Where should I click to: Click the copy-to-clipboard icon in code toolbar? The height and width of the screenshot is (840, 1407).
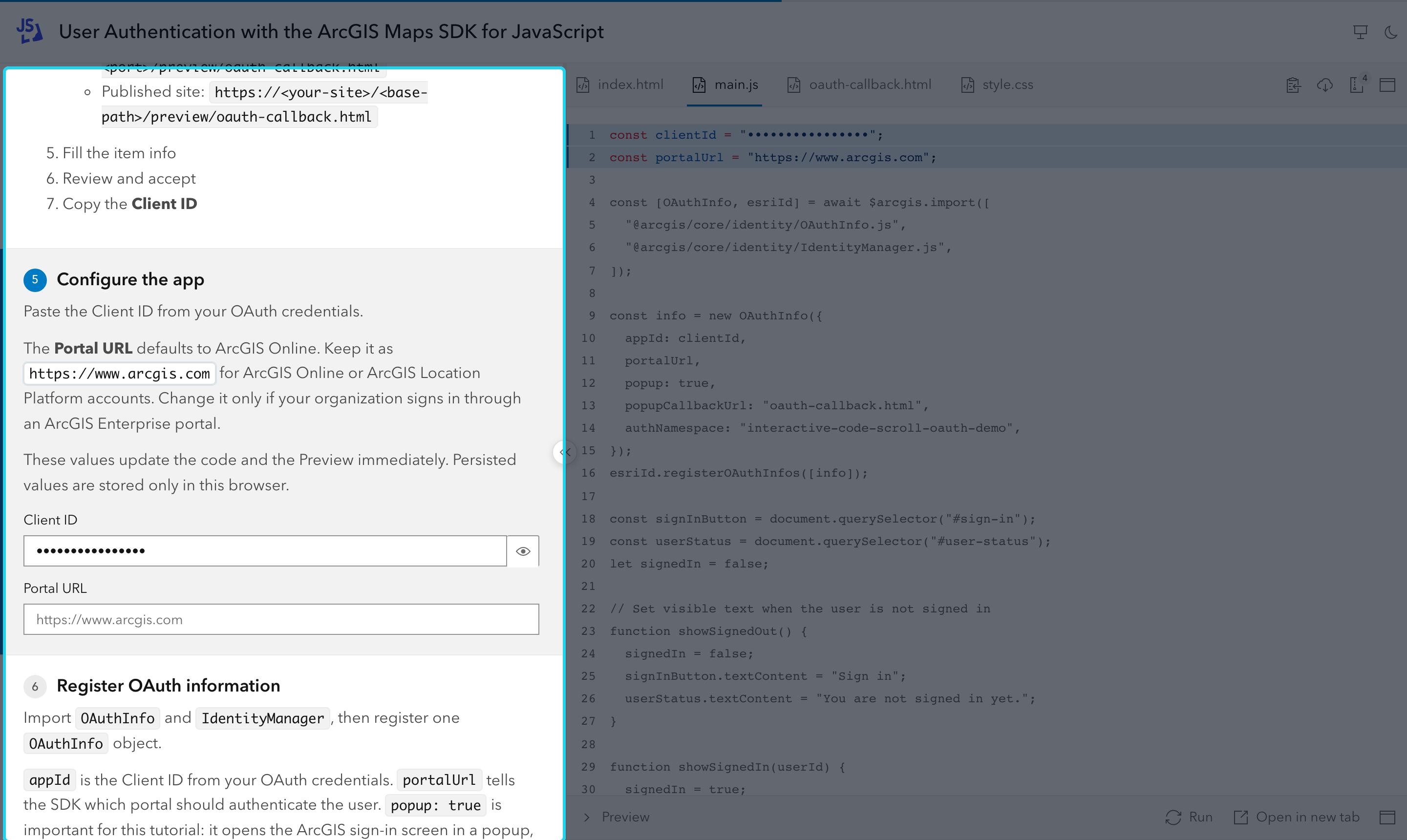1293,85
